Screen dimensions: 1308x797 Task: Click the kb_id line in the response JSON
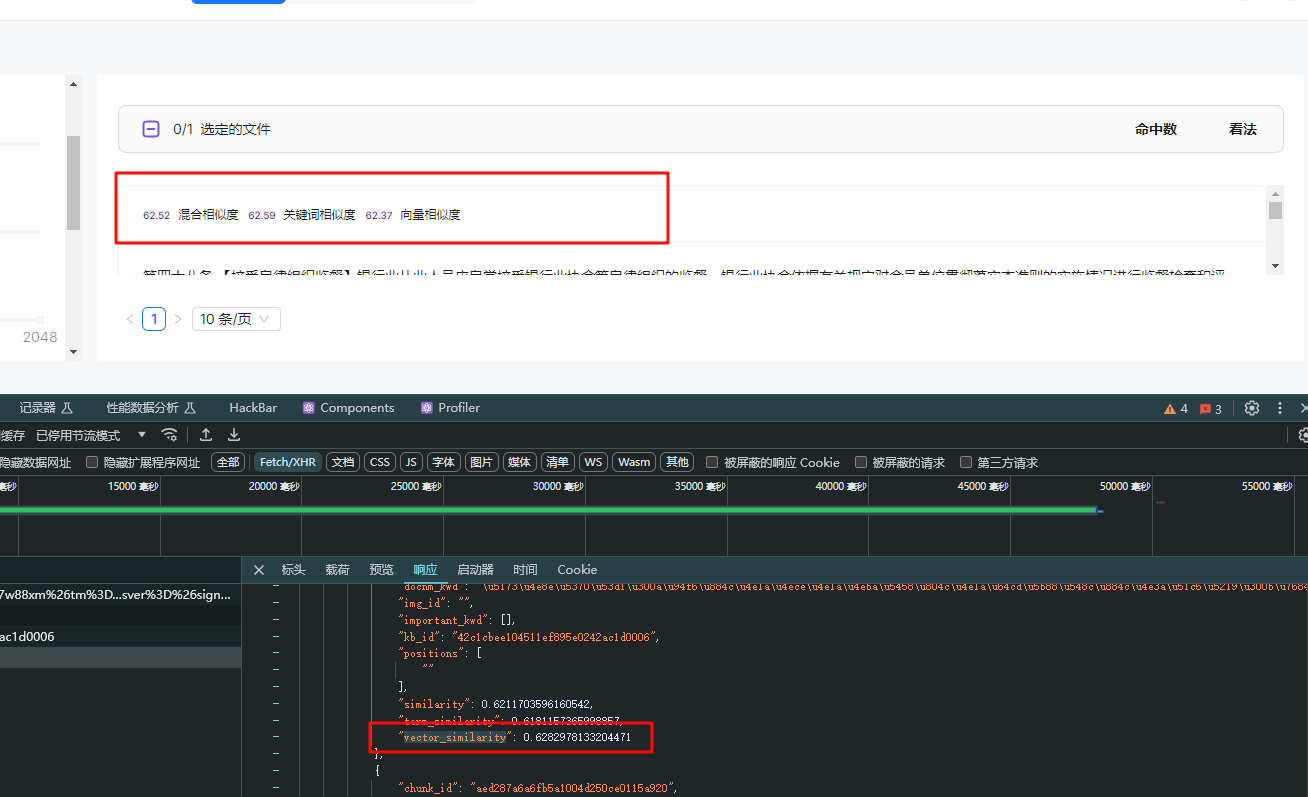click(530, 636)
